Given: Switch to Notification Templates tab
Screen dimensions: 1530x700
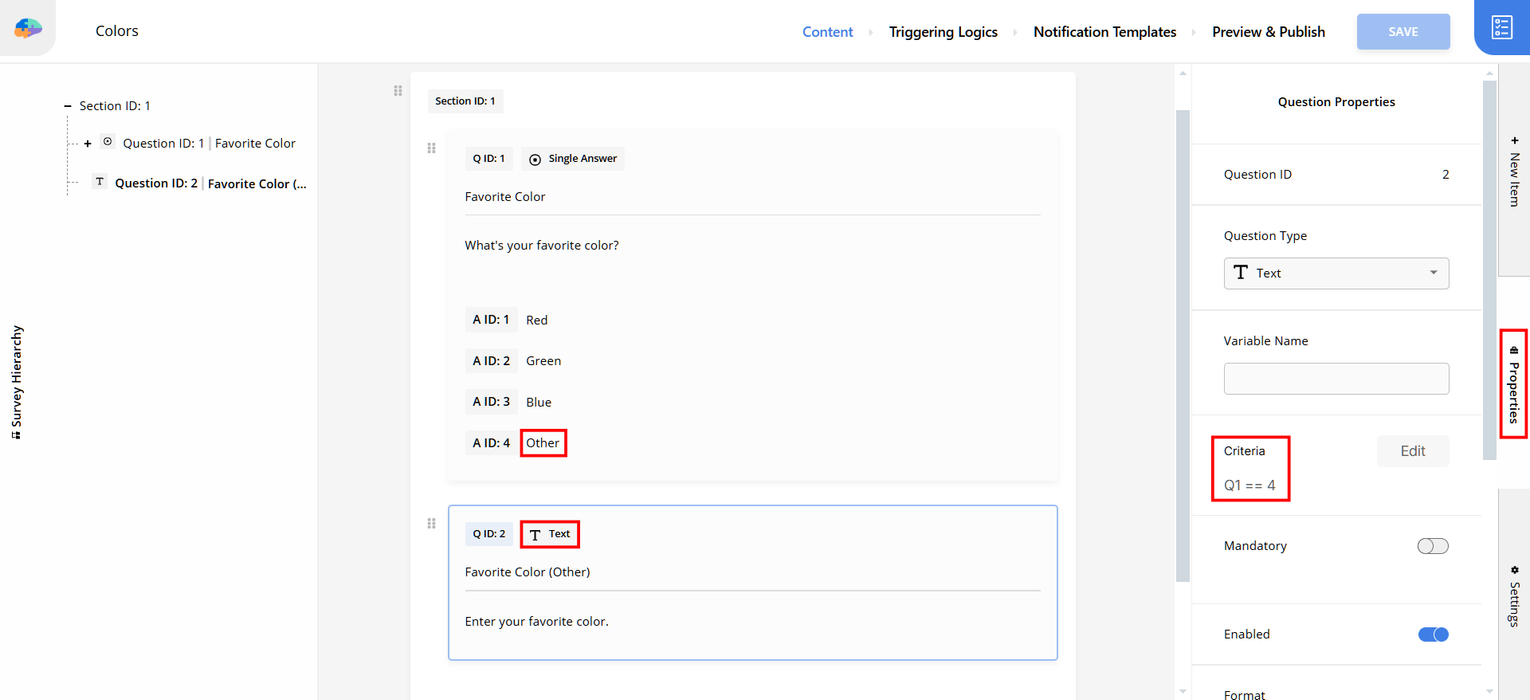Looking at the screenshot, I should coord(1104,32).
